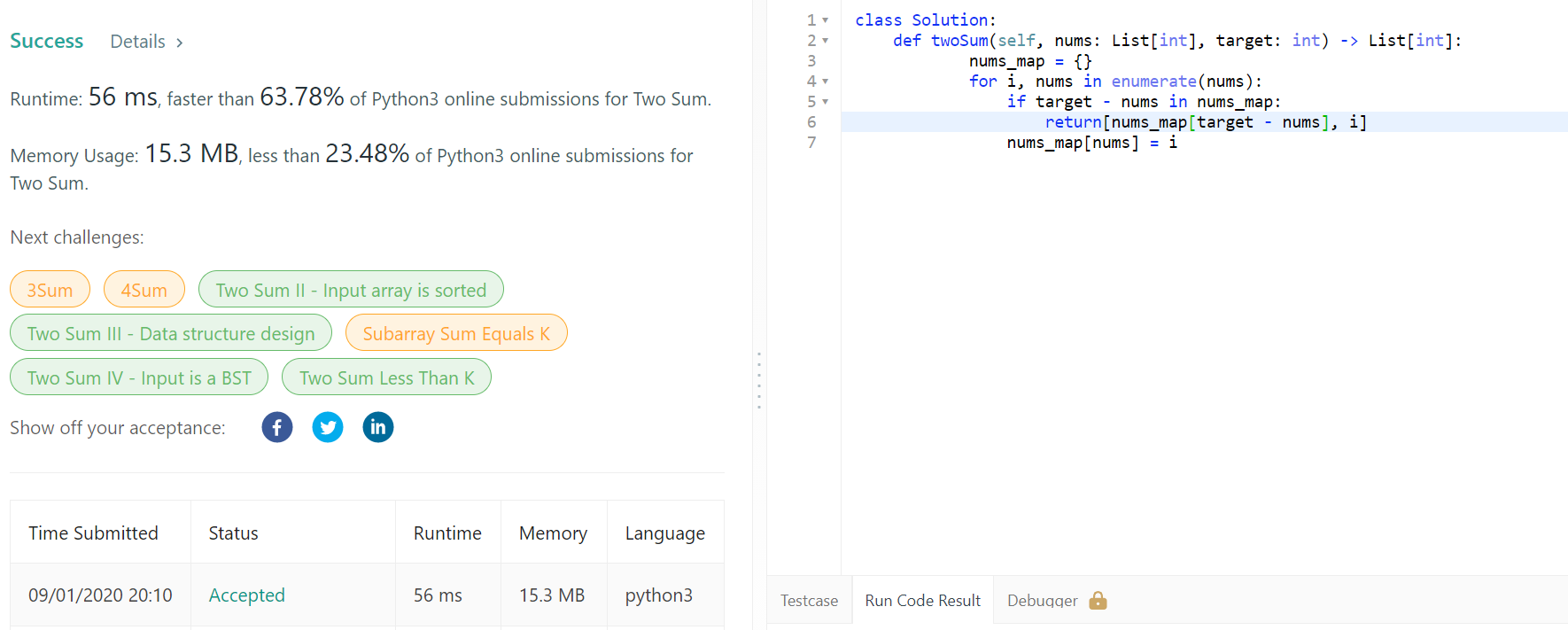Viewport: 1568px width, 630px height.
Task: Click line number 6 in the gutter
Action: tap(811, 122)
